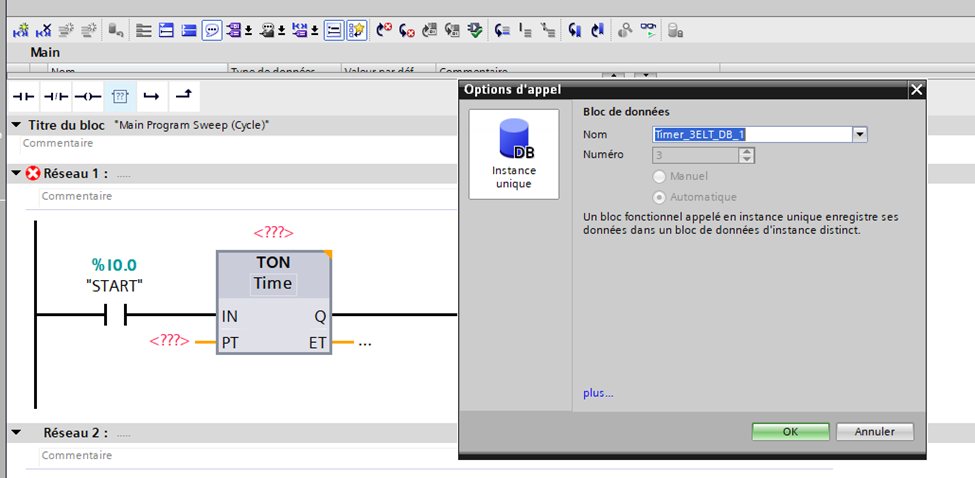Insert a normally closed contact
The image size is (975, 478).
tap(57, 96)
